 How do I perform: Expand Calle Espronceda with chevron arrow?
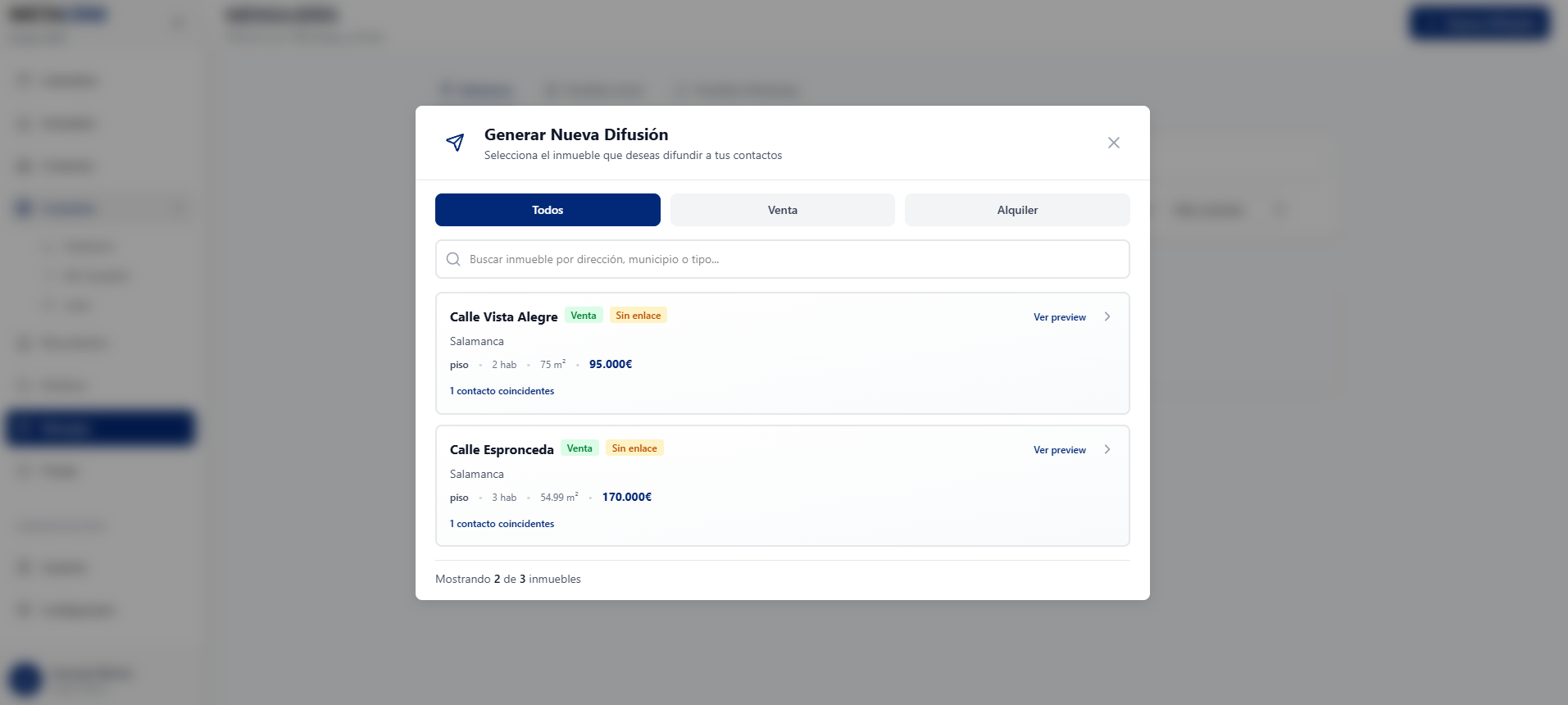pyautogui.click(x=1107, y=449)
